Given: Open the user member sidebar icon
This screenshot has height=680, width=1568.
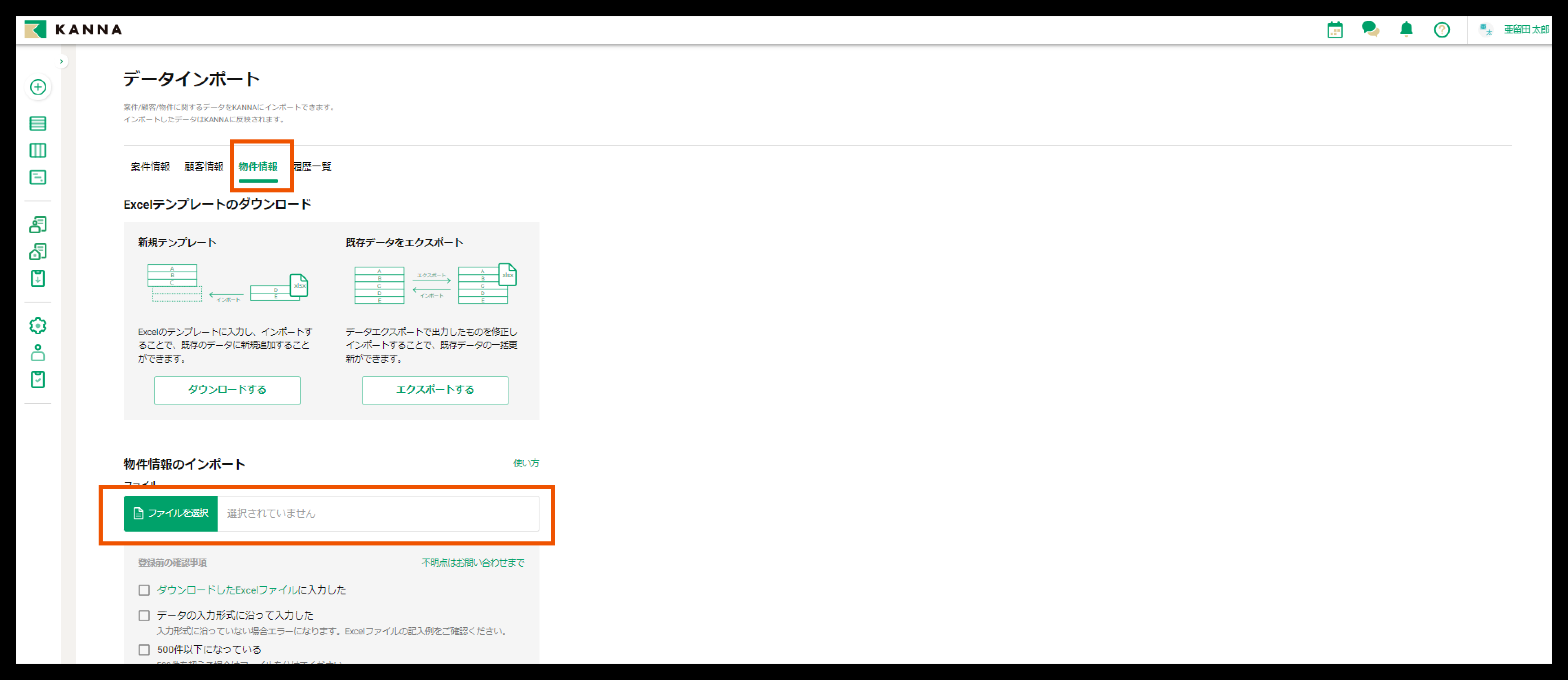Looking at the screenshot, I should (38, 353).
